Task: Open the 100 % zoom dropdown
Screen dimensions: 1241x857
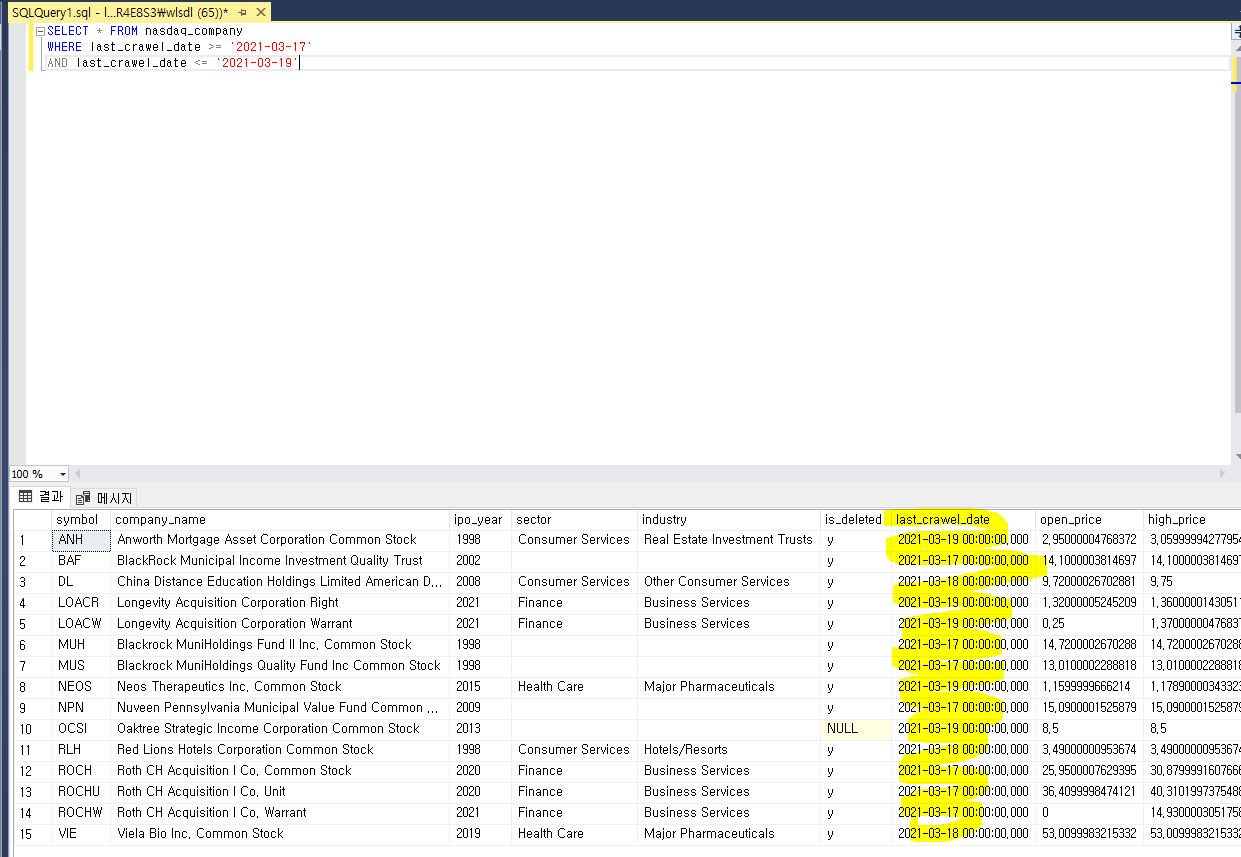Action: 63,474
